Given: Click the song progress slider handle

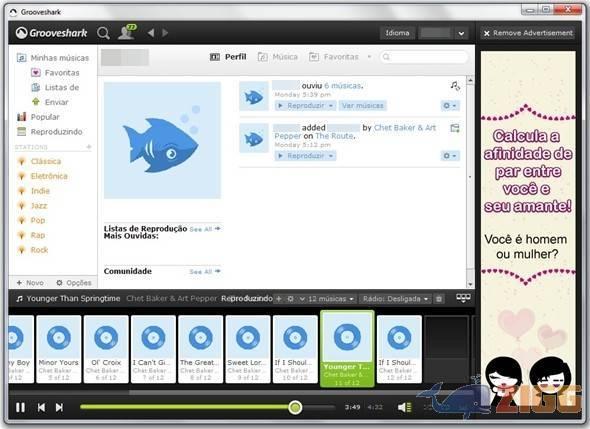Looking at the screenshot, I should [295, 407].
